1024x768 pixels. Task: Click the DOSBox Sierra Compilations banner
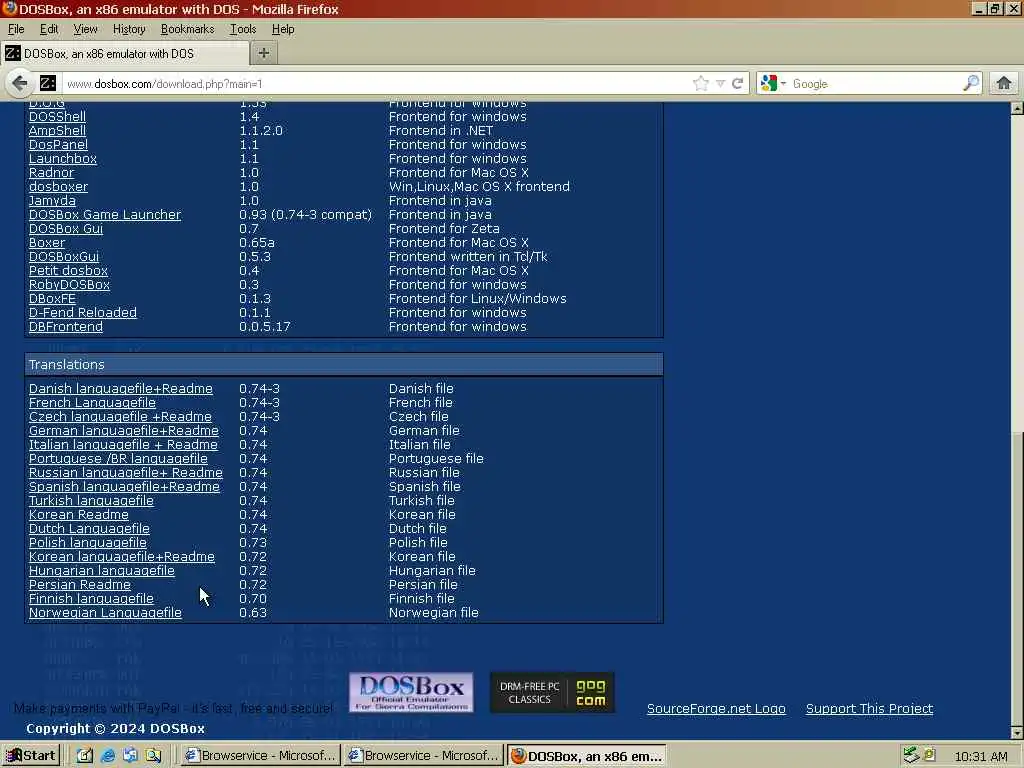click(x=411, y=692)
